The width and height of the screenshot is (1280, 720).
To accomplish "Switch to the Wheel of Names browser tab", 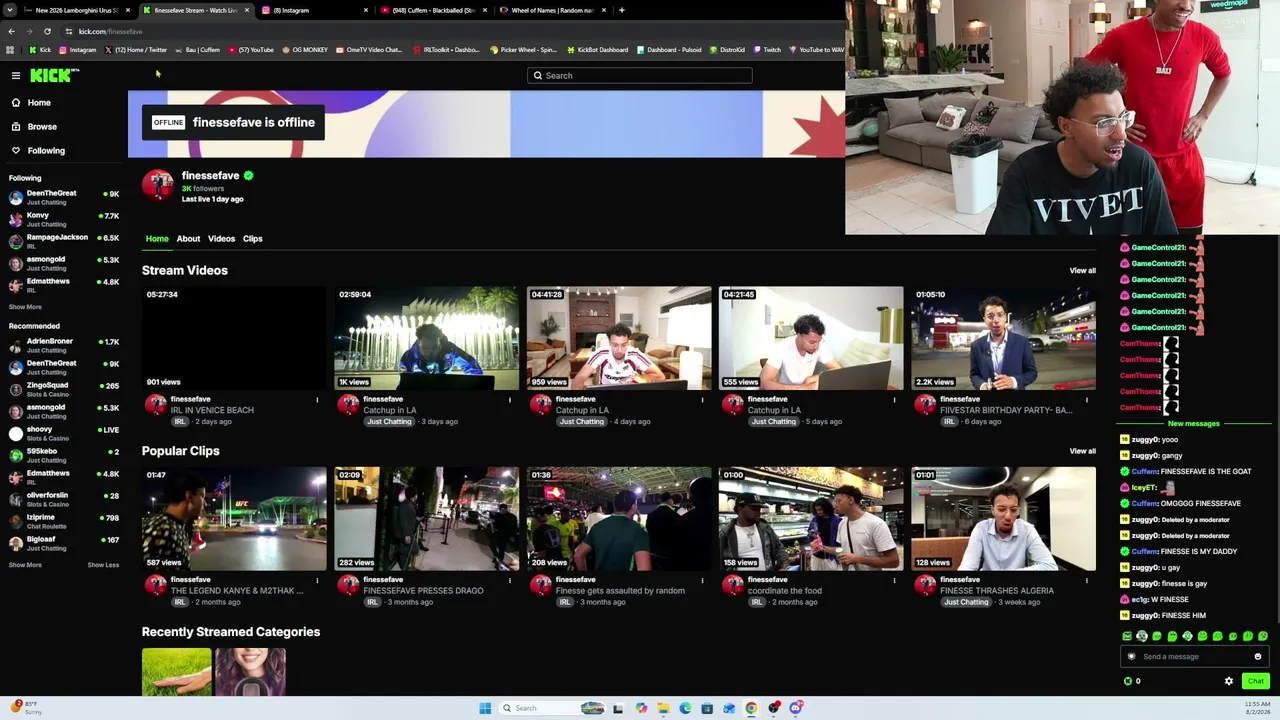I will coord(552,10).
